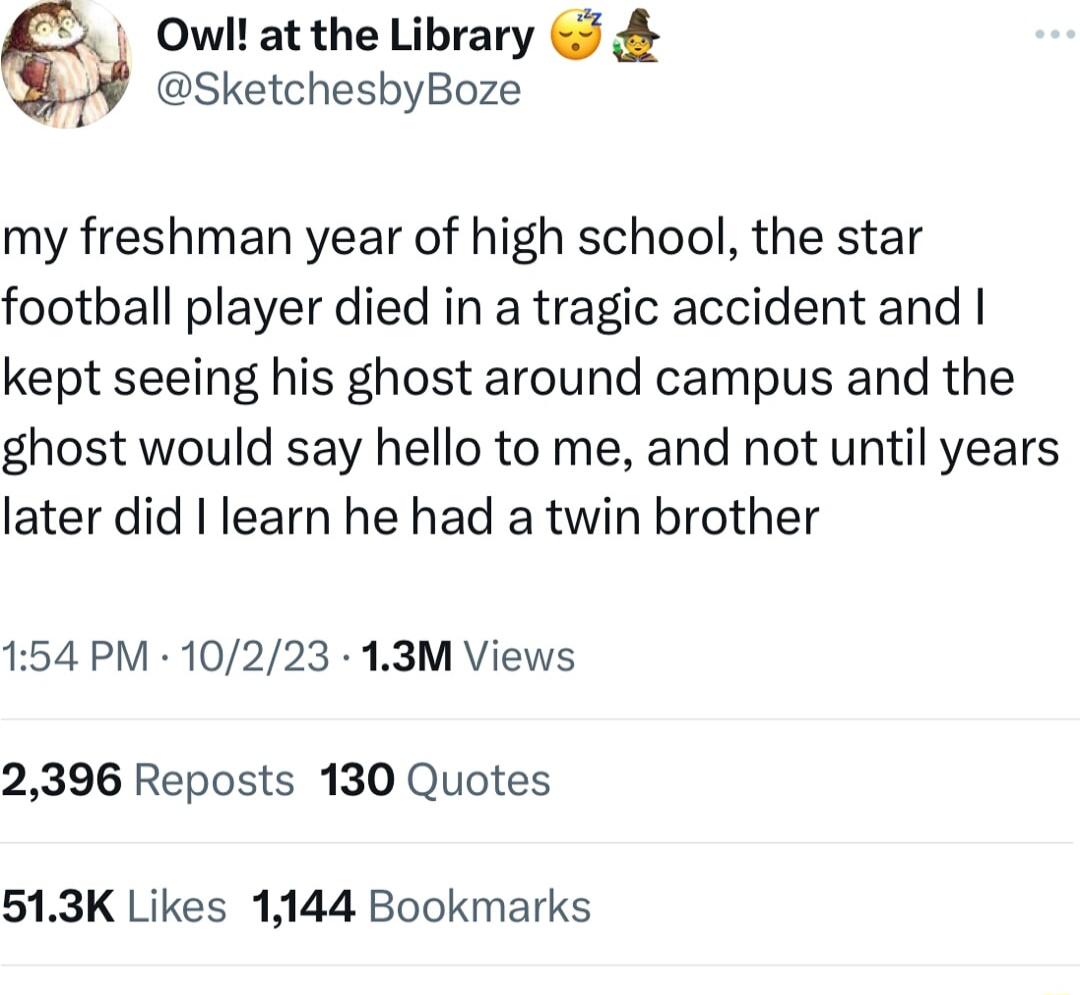This screenshot has height=995, width=1080.
Task: Click Owl! at the Library's profile picture
Action: click(x=65, y=65)
